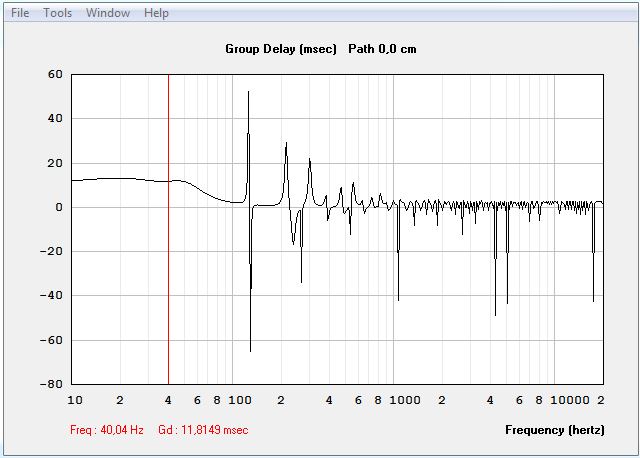Click the 10000 label on frequency axis
The height and width of the screenshot is (458, 640).
[570, 400]
